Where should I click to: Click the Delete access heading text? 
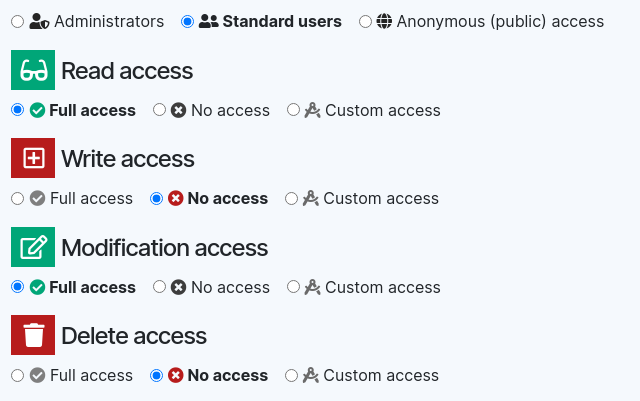point(134,336)
